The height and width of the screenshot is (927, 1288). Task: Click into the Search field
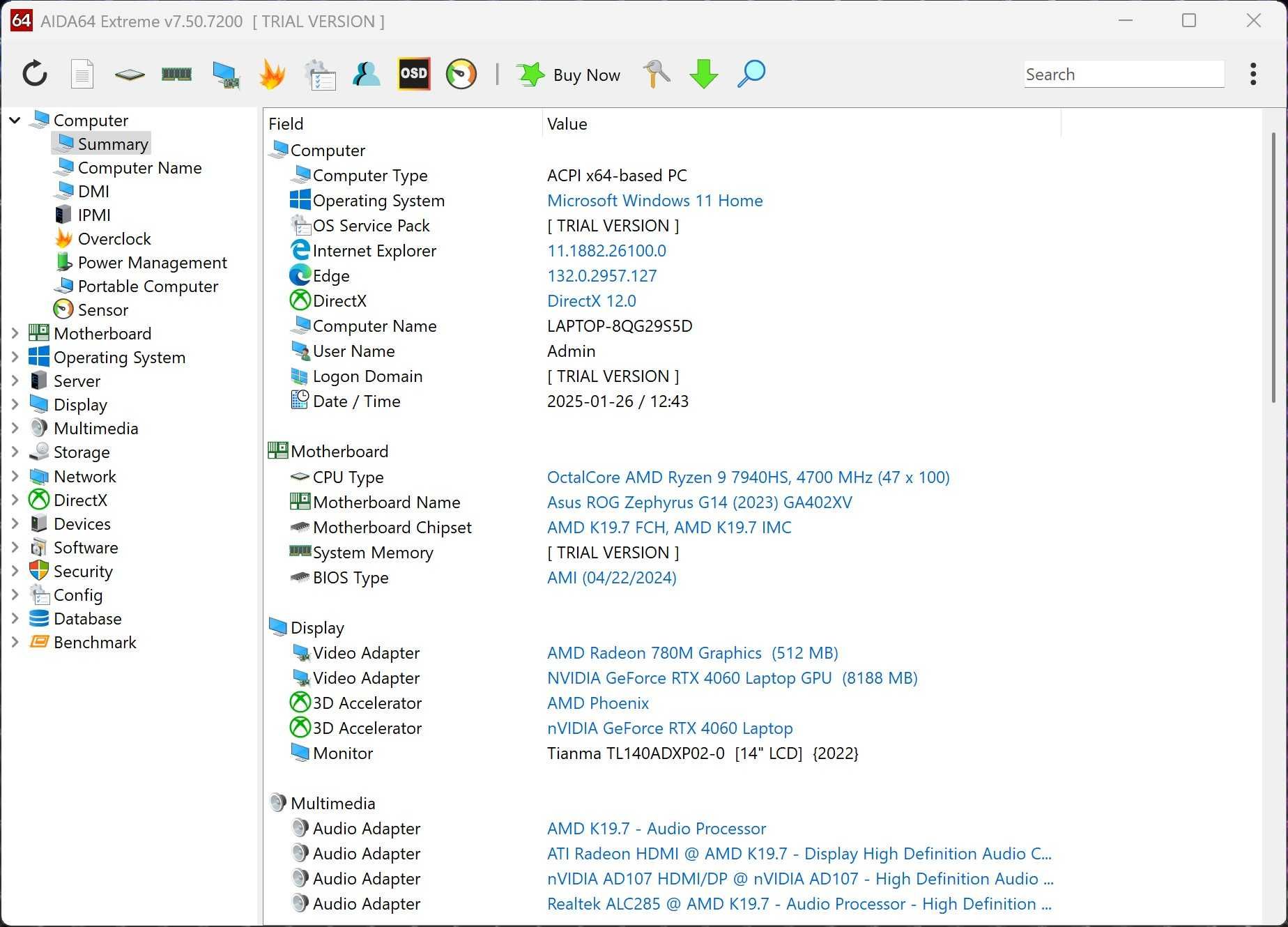pos(1124,75)
